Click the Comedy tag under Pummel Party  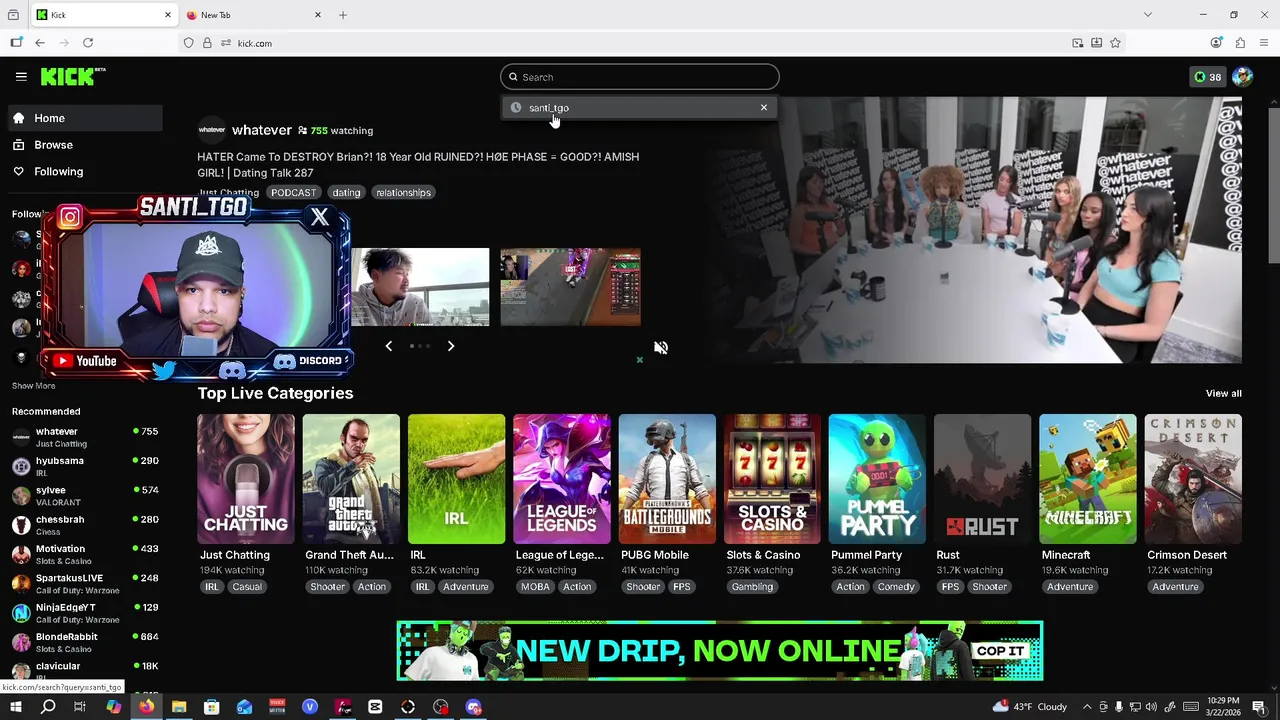pyautogui.click(x=896, y=587)
